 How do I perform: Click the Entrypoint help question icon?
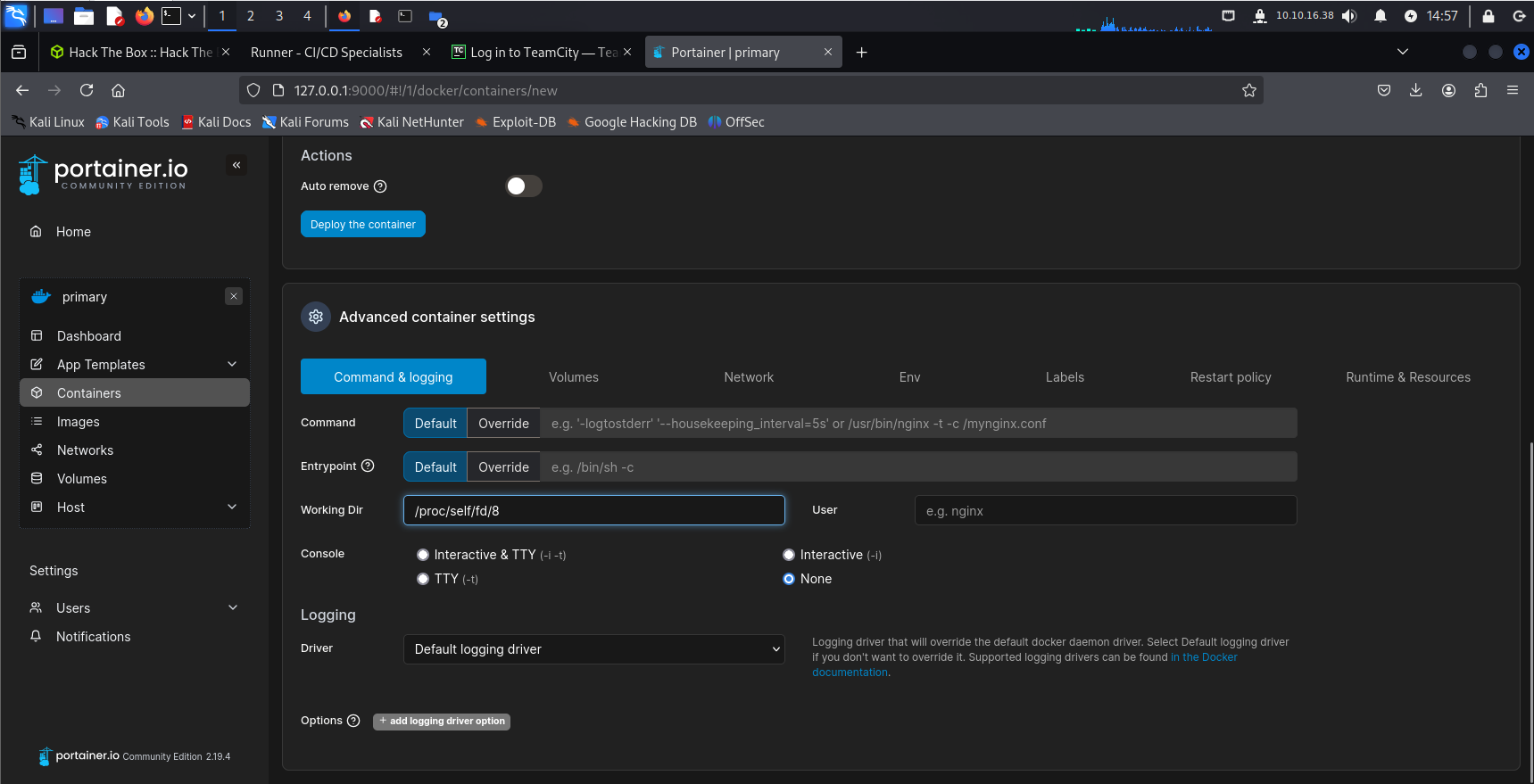pos(368,466)
